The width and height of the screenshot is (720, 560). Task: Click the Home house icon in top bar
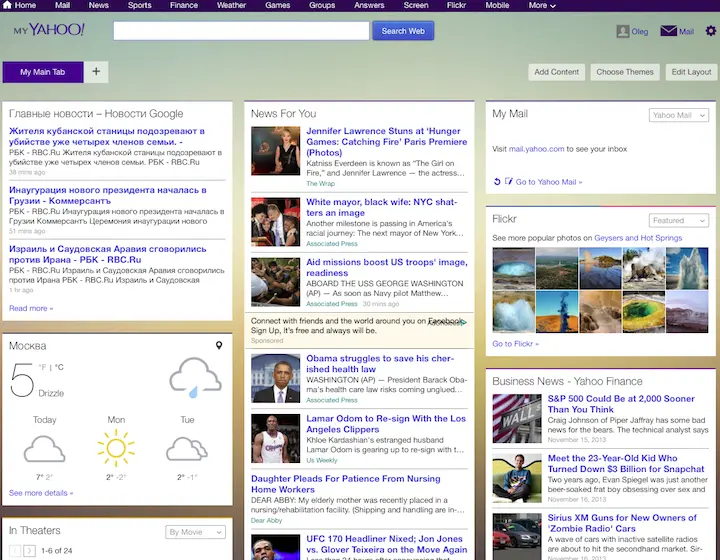tap(7, 5)
